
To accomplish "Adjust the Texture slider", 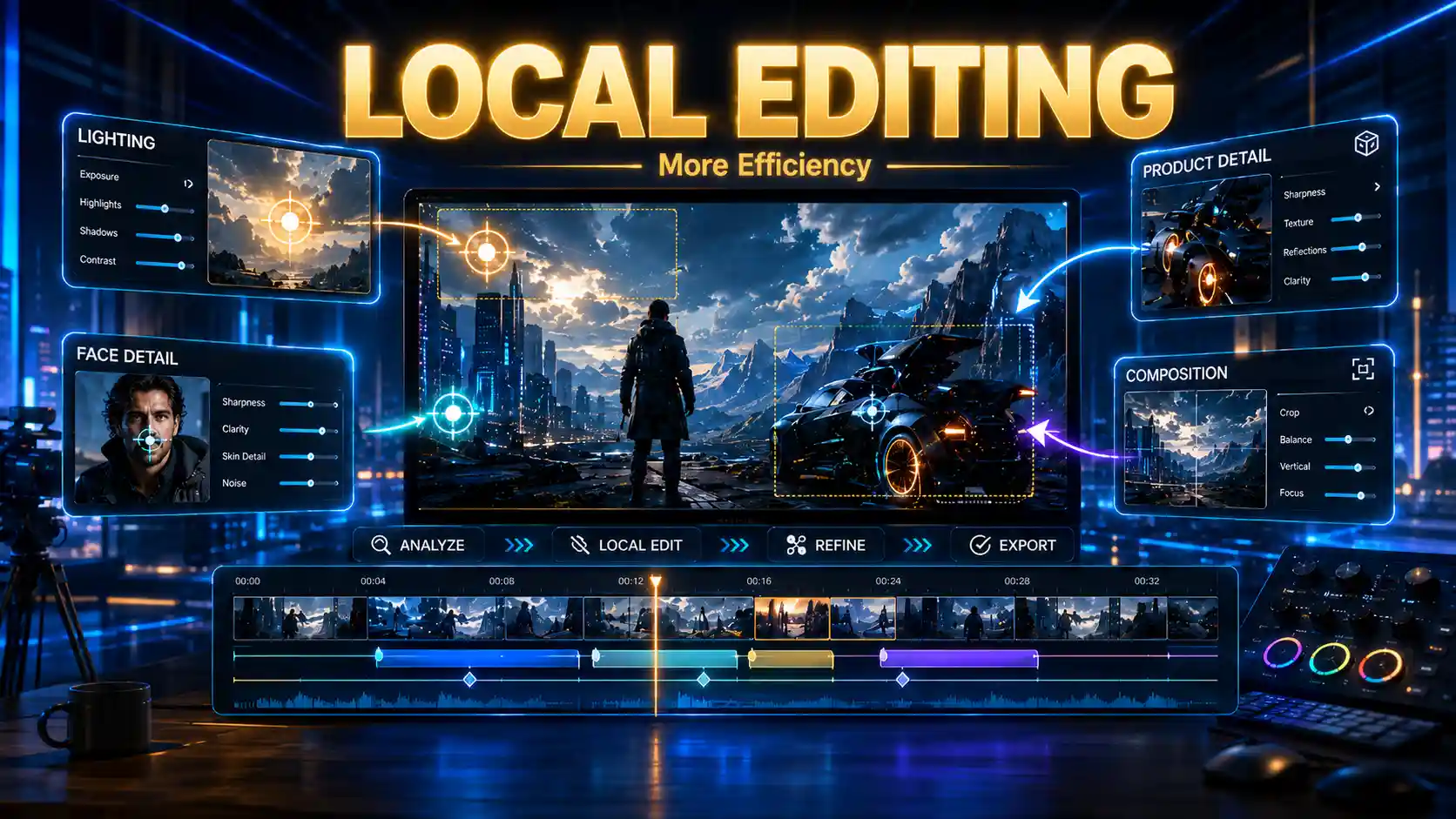I will pos(1358,218).
